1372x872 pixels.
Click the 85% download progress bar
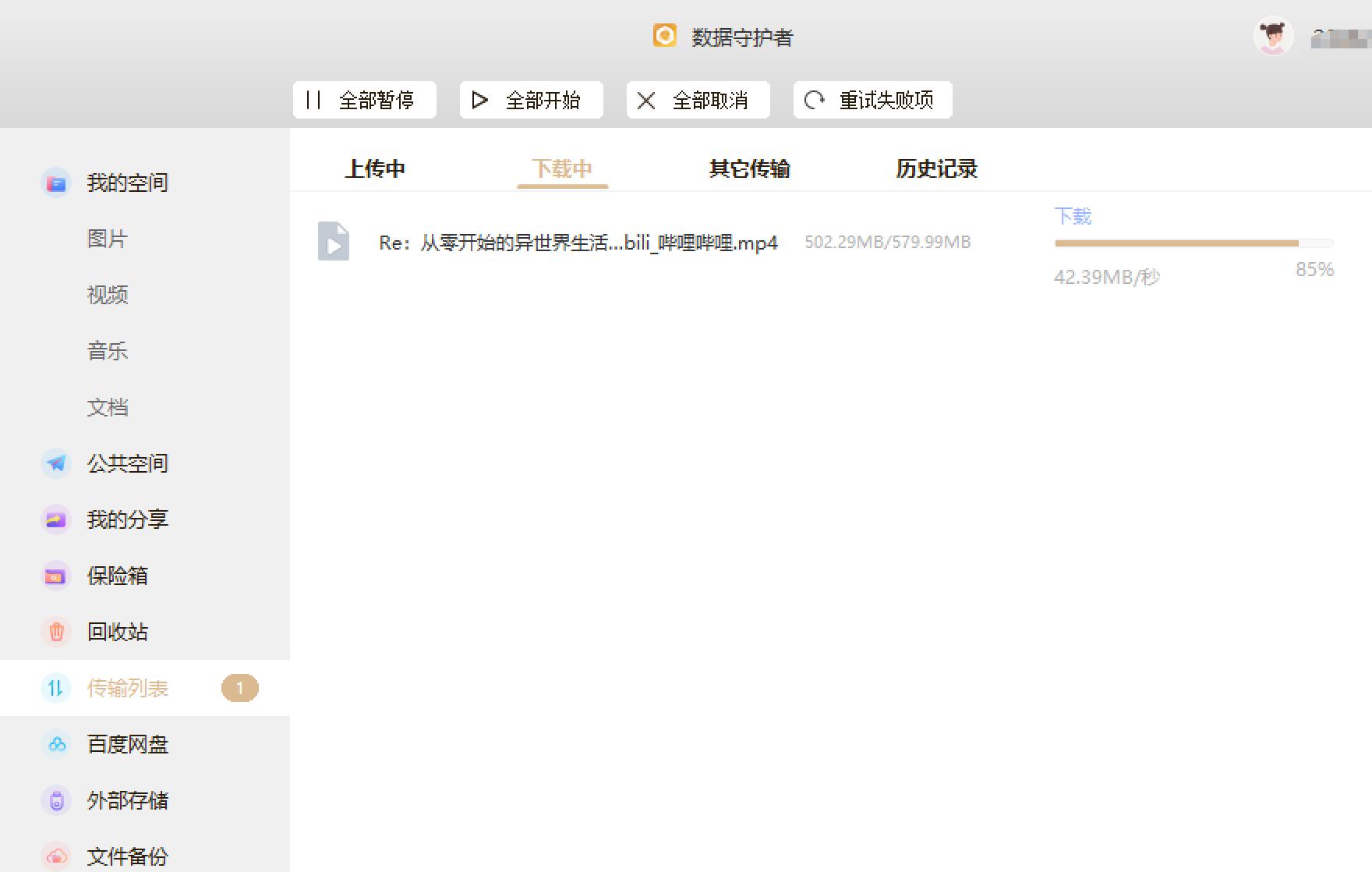click(1193, 243)
